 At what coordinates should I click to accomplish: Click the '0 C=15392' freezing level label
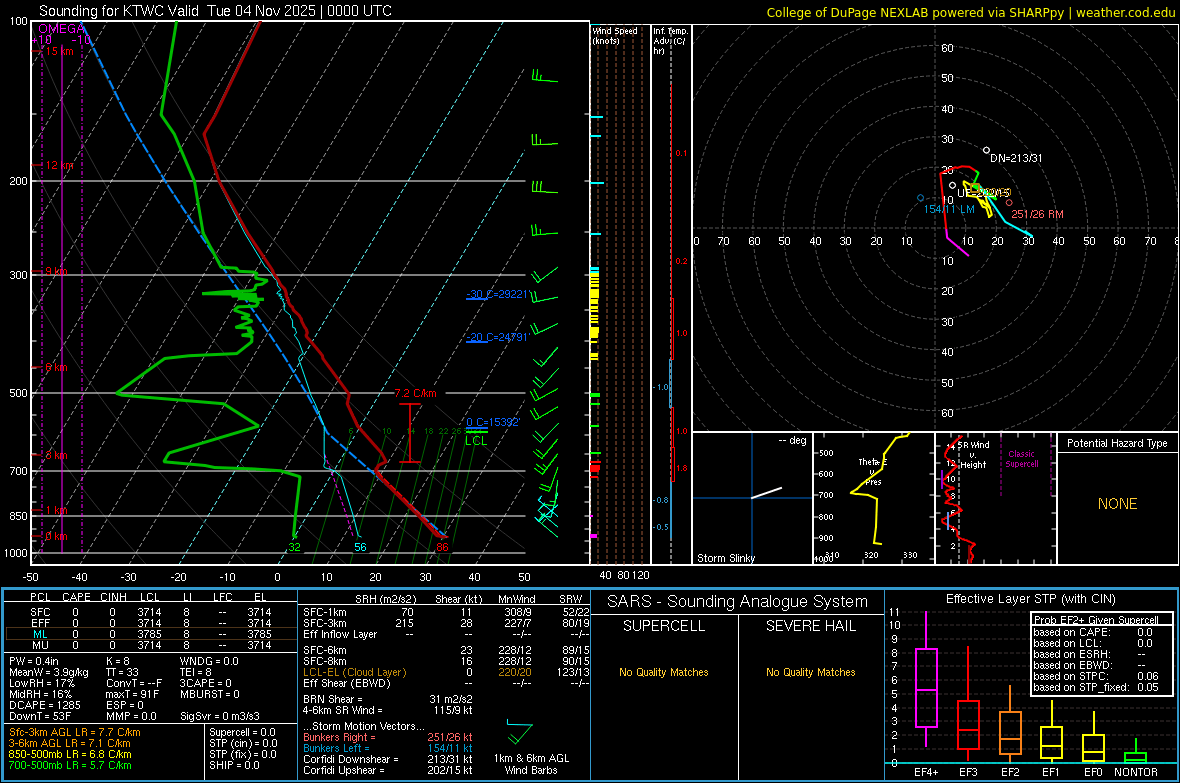click(492, 422)
